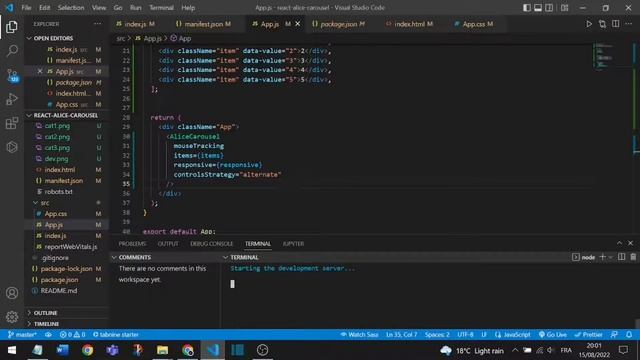Open the Search view in activity bar
The height and width of the screenshot is (360, 640).
coord(12,51)
